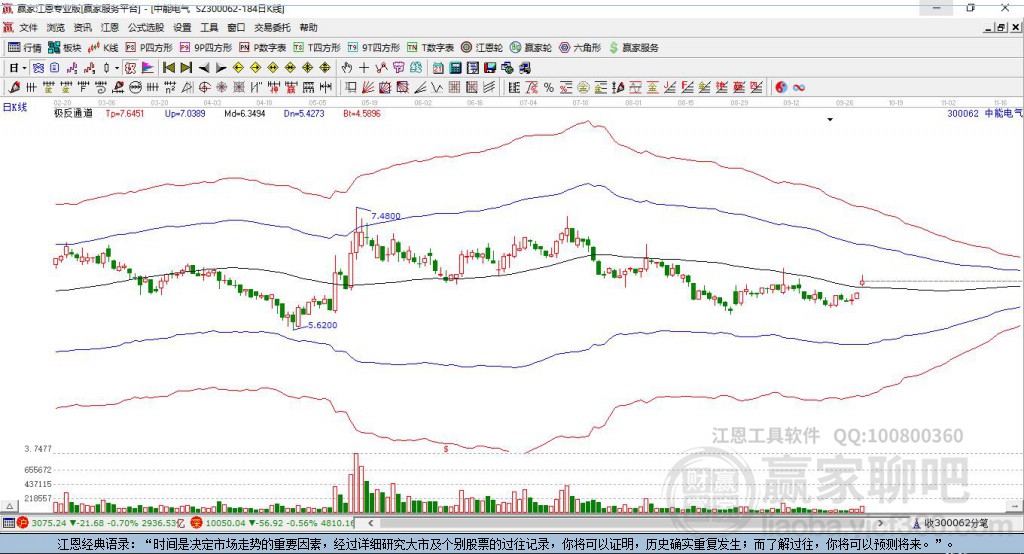
Task: Open the calendar icon showing 21
Action: (x=438, y=68)
